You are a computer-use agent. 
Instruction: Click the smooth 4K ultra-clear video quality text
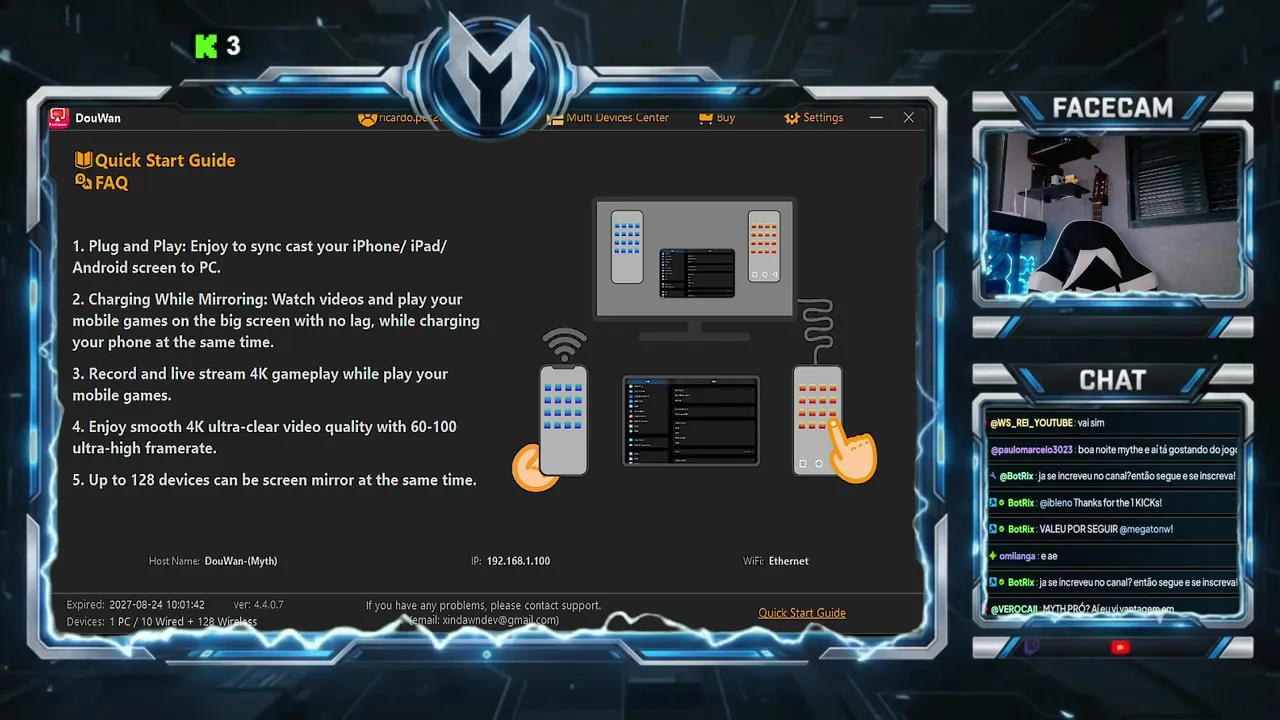(265, 437)
